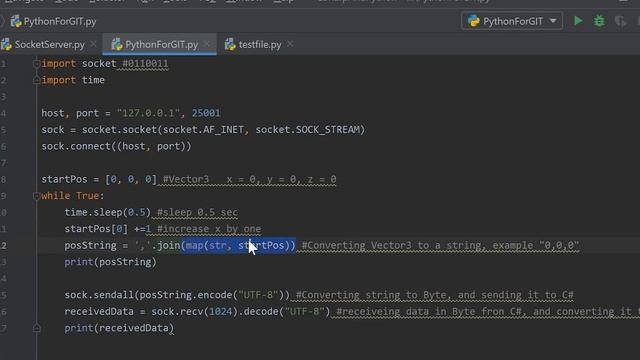Screen dimensions: 640x360
Task: Close the testfile.py tab
Action: tap(290, 44)
